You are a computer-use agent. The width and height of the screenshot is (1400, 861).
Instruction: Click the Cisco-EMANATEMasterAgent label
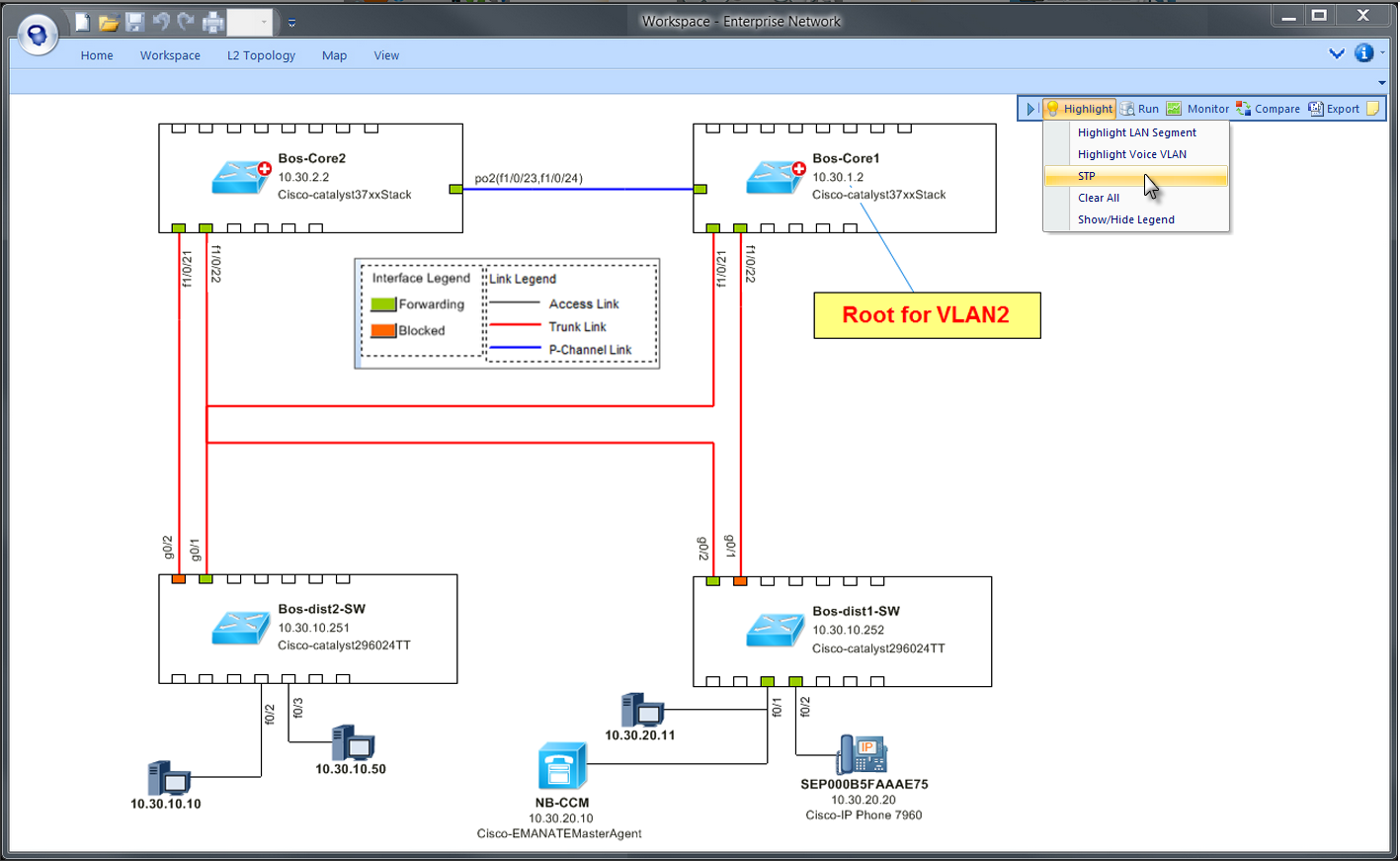point(559,833)
